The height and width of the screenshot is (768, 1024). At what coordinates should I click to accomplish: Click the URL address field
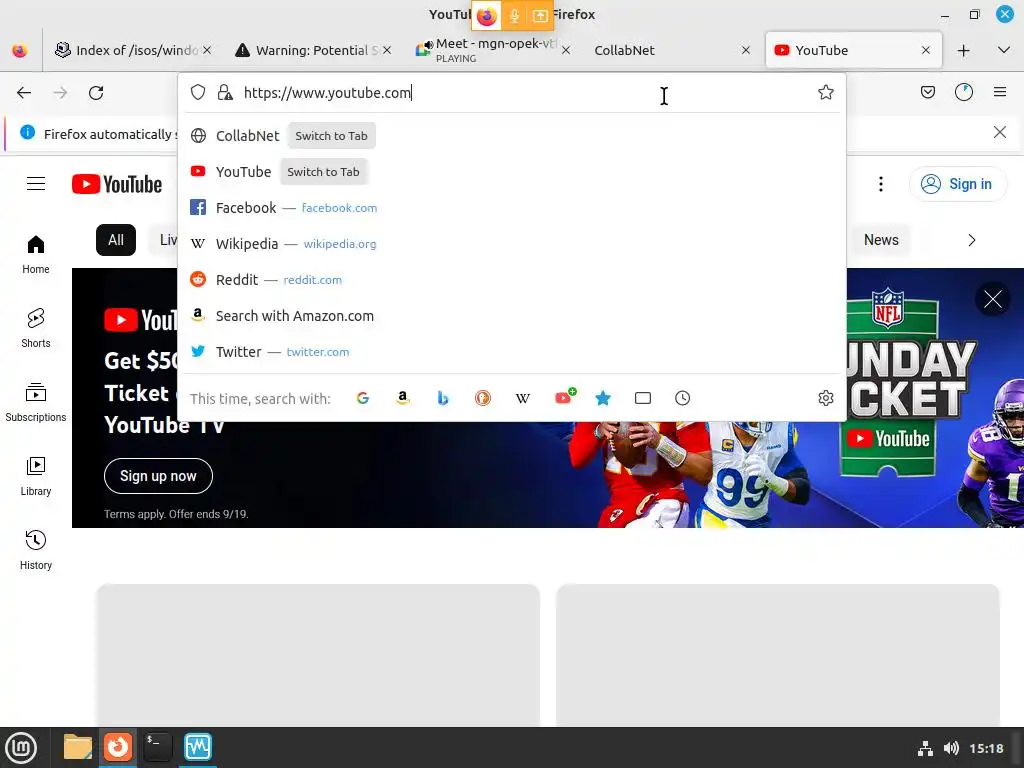522,93
